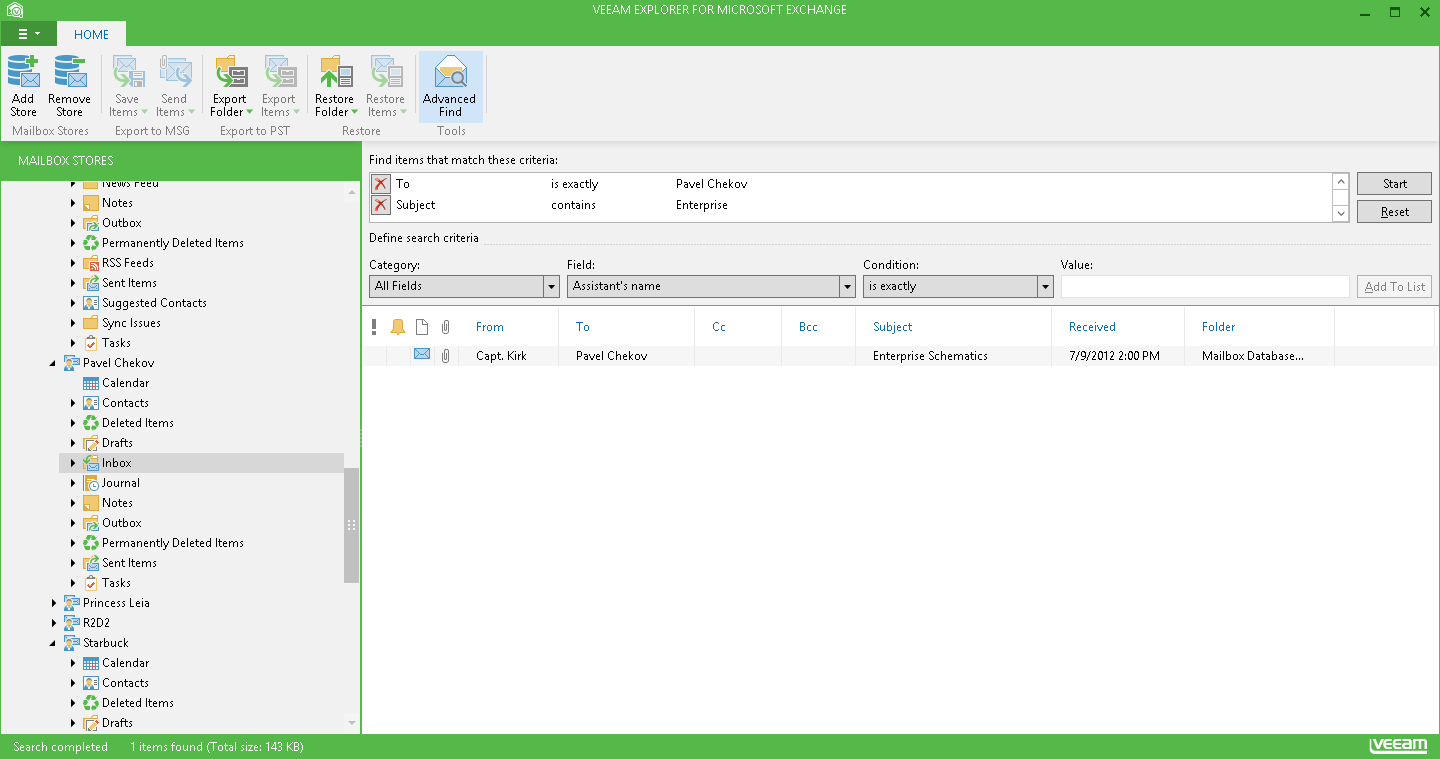Expand the Princess Leia mailbox
1440x759 pixels.
pyautogui.click(x=54, y=603)
